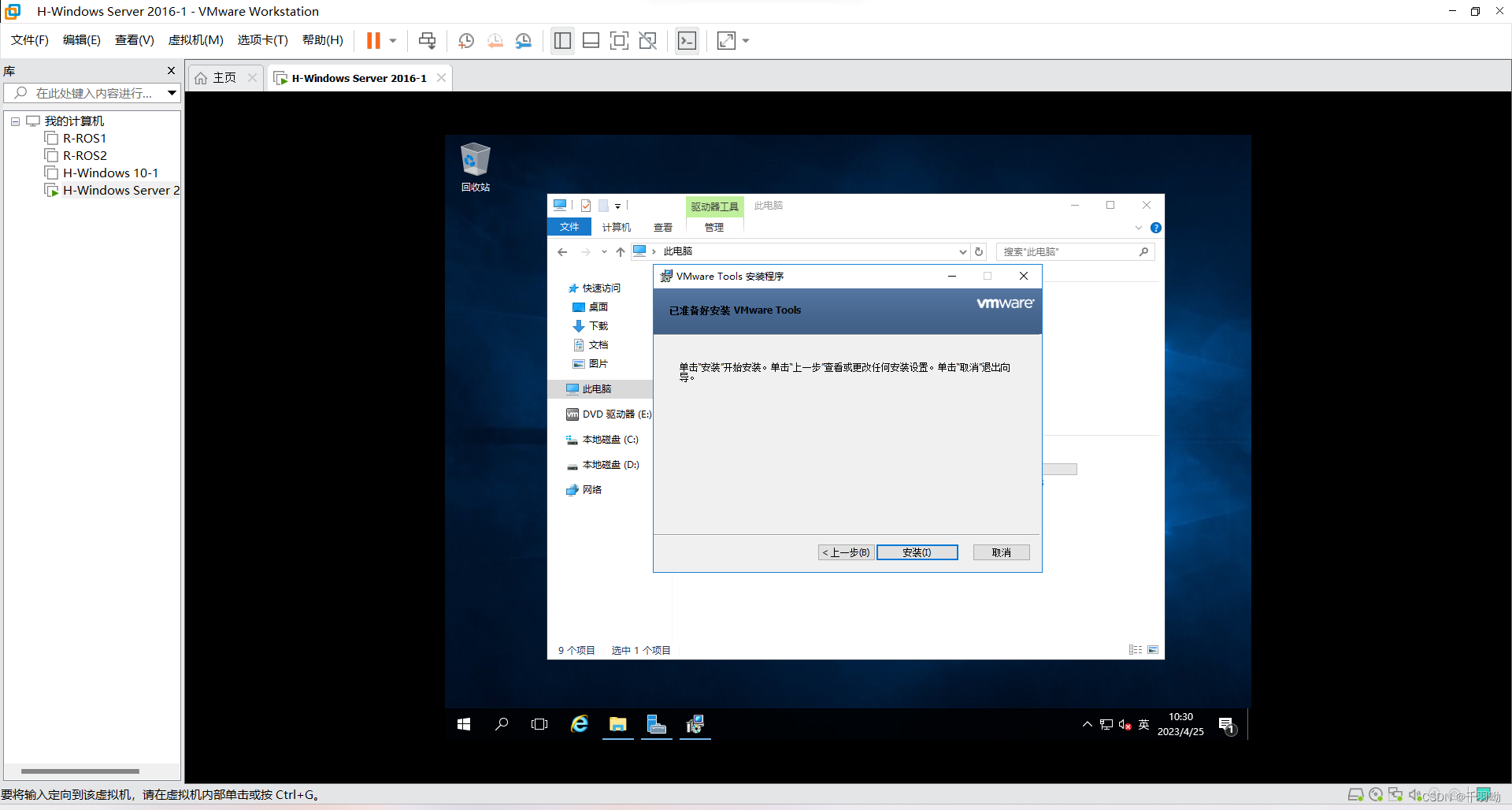This screenshot has width=1512, height=810.
Task: Open the 文件(F) menu
Action: 30,40
